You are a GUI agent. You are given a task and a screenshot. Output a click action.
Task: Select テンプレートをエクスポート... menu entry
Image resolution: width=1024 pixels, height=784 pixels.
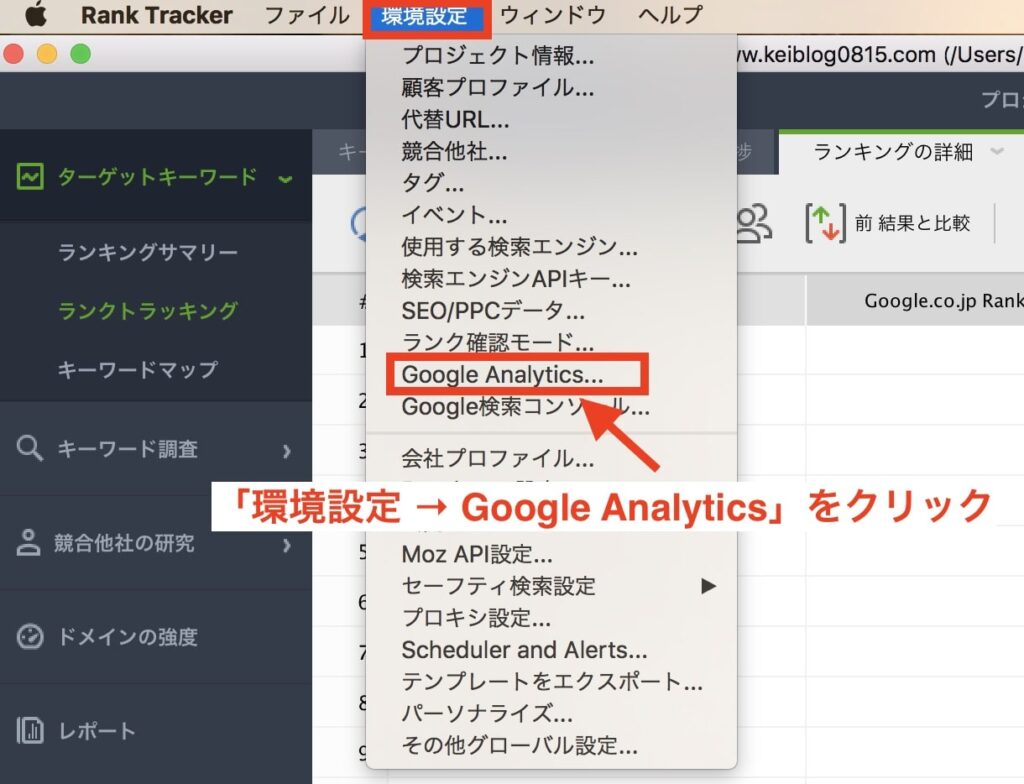(x=551, y=681)
